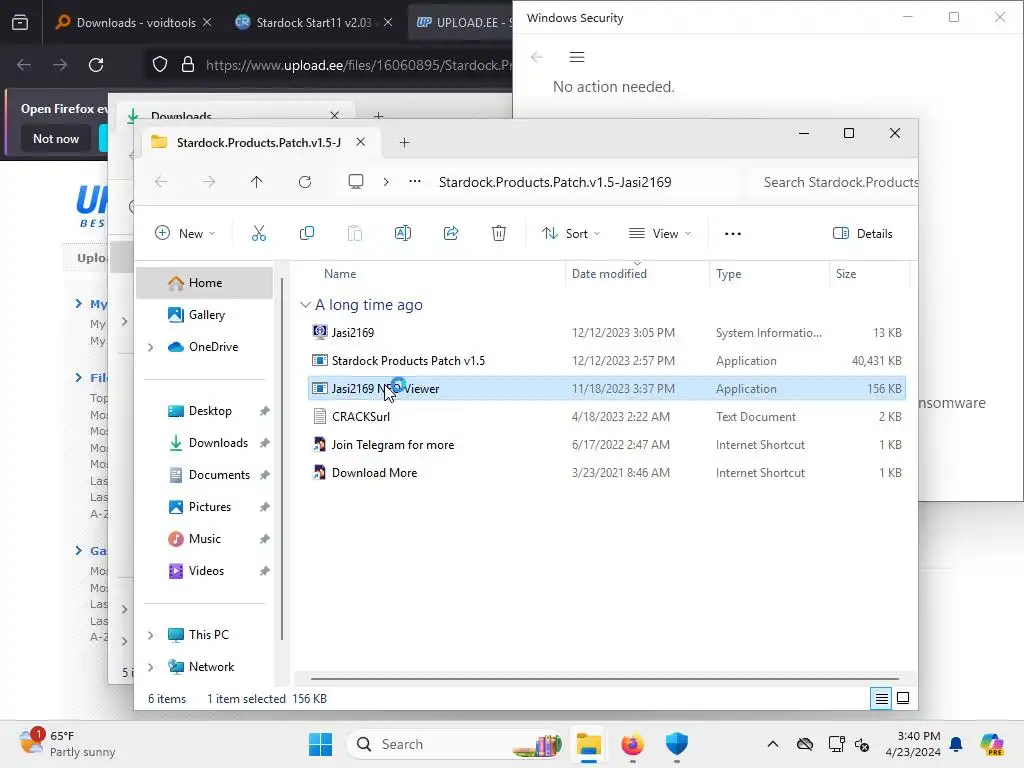The image size is (1024, 768).
Task: Click Firefox tracking protection shield icon
Action: pos(160,65)
